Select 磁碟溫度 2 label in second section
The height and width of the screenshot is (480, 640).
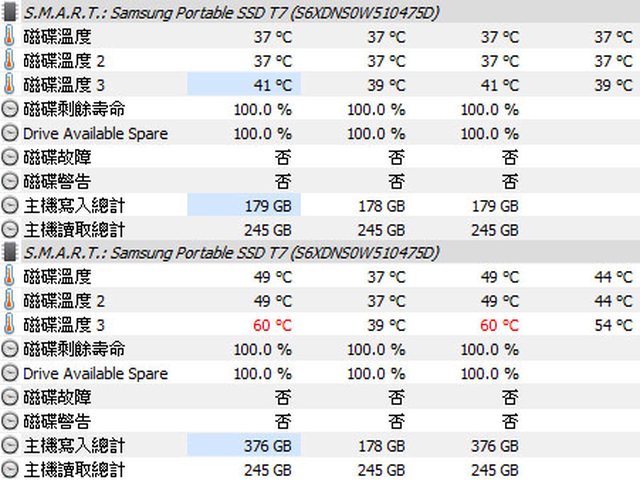coord(64,301)
